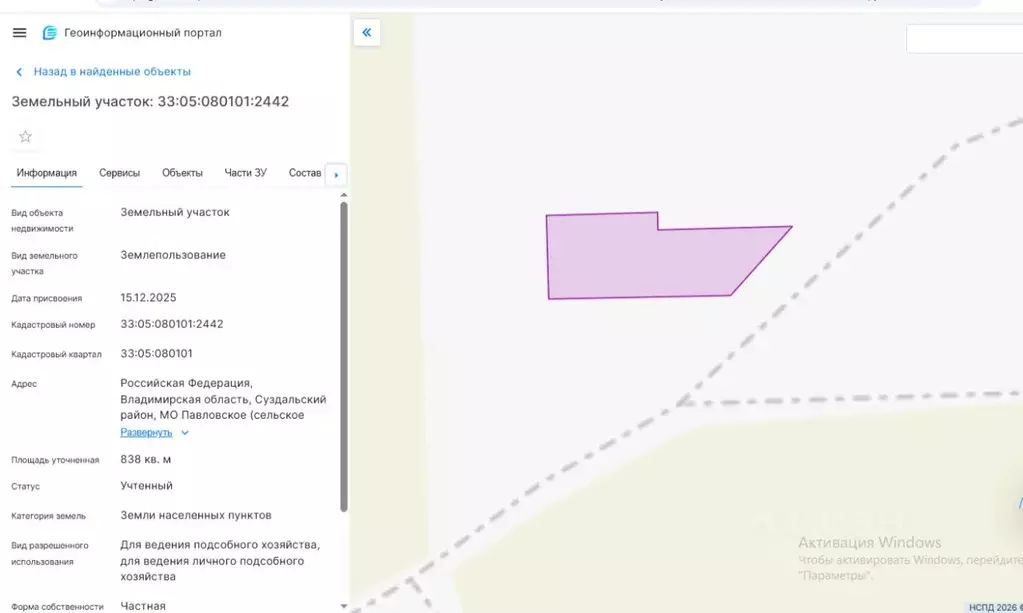Click the info panel scrollbar thumb
The height and width of the screenshot is (613, 1023).
pos(344,357)
